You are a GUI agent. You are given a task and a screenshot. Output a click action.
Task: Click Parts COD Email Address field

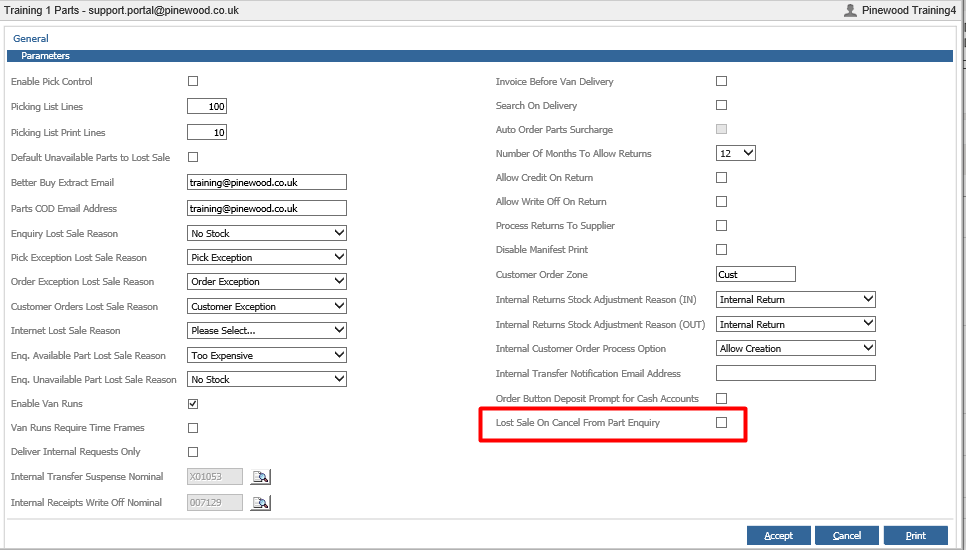tap(267, 208)
